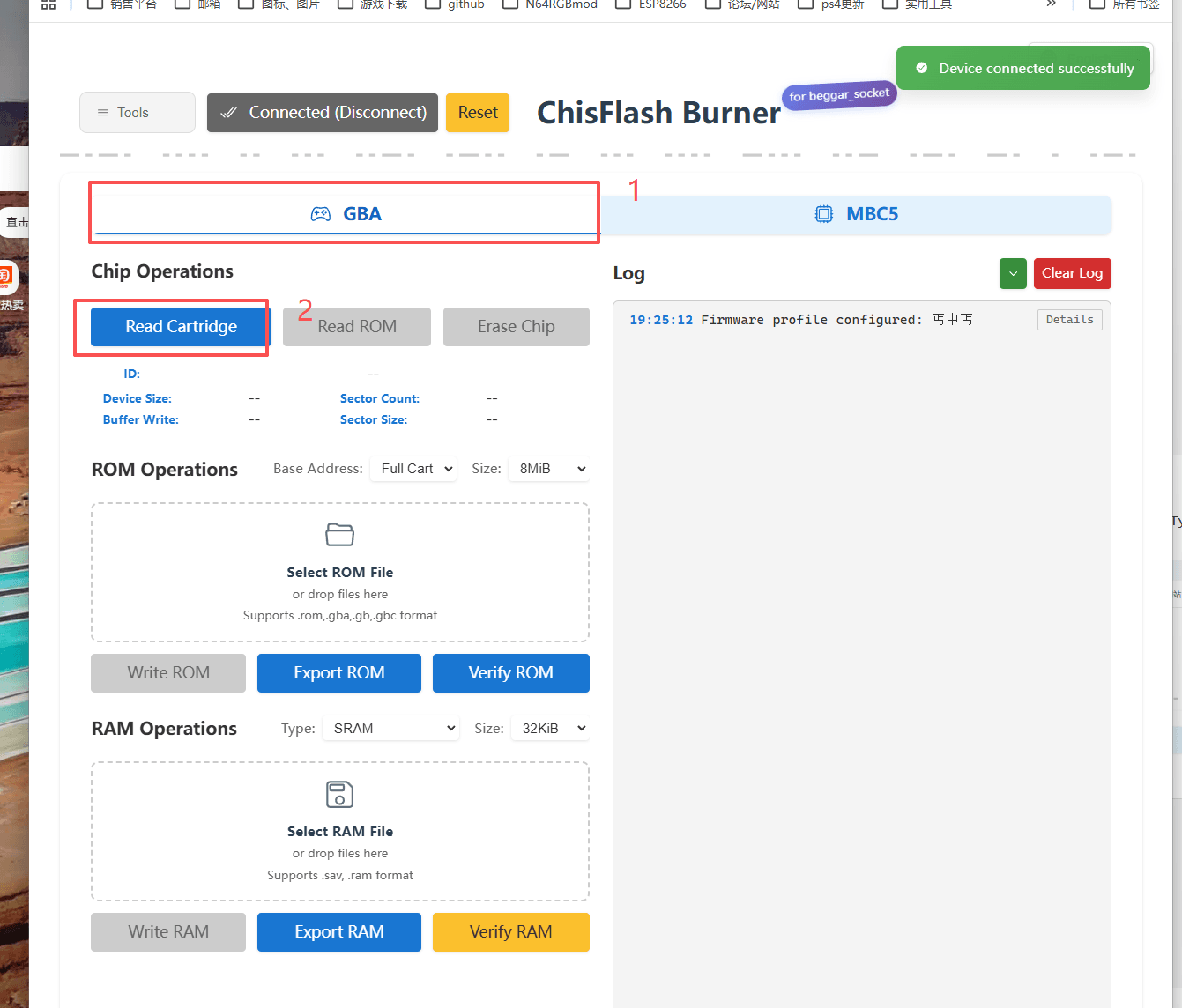1182x1008 pixels.
Task: Click the check icon in the success toast
Action: click(922, 68)
